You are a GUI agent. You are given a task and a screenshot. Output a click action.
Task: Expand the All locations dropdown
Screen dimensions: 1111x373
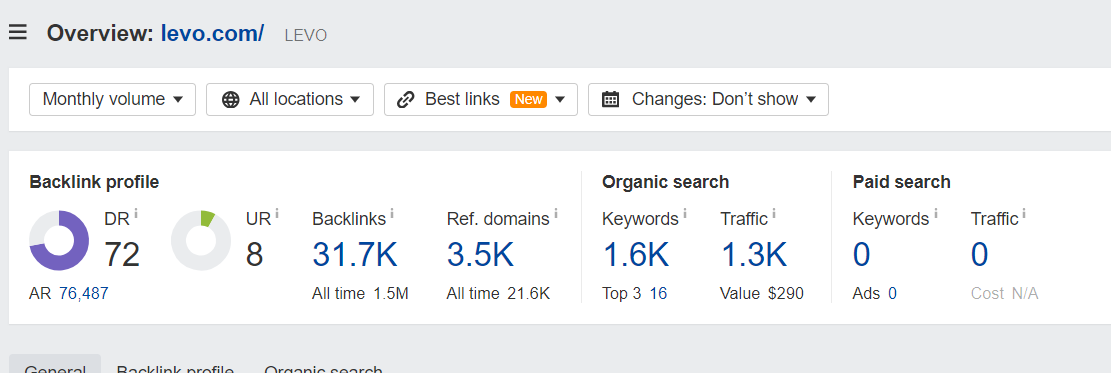point(290,99)
